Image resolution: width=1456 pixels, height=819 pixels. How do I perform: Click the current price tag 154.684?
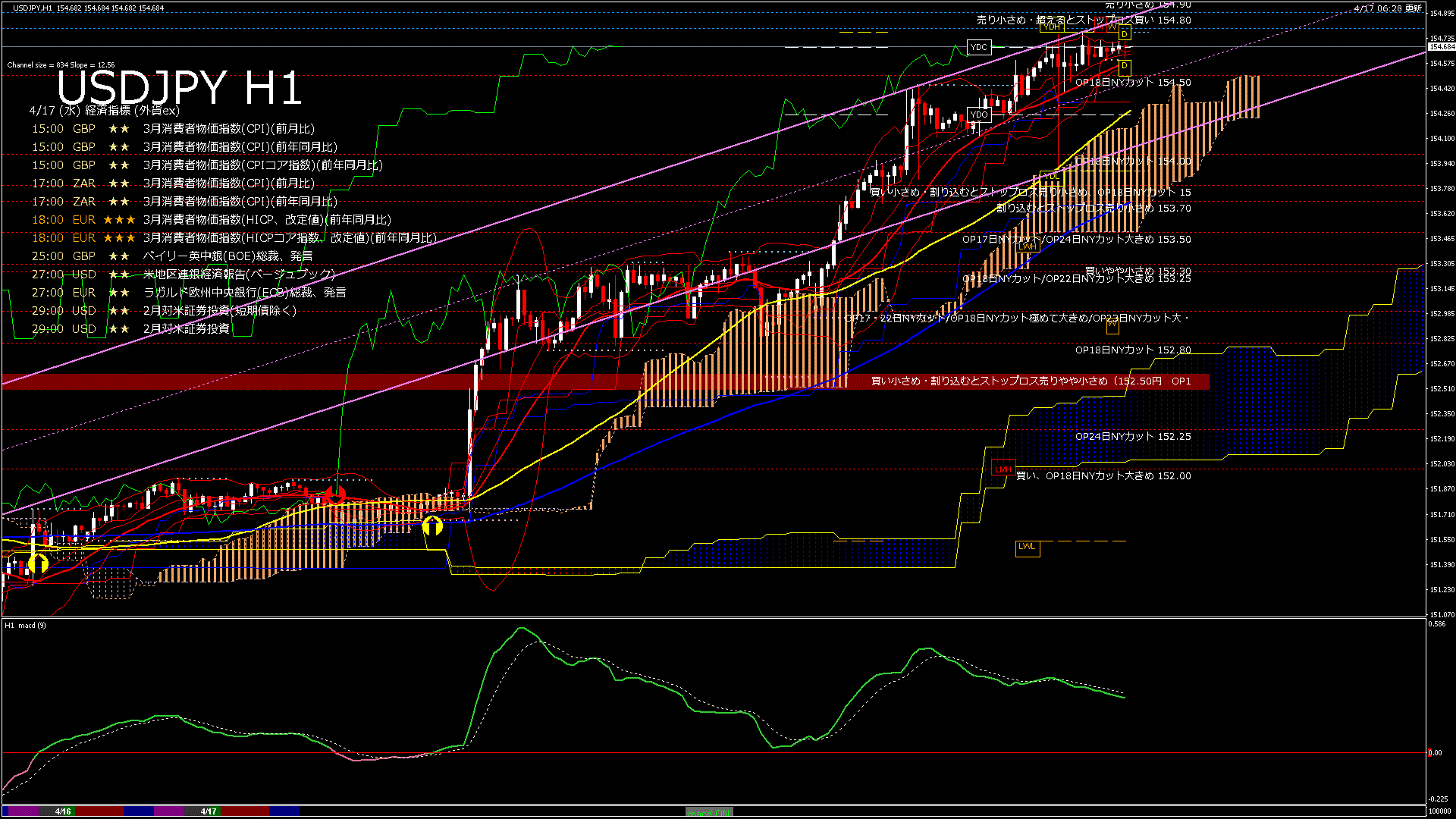(1442, 47)
